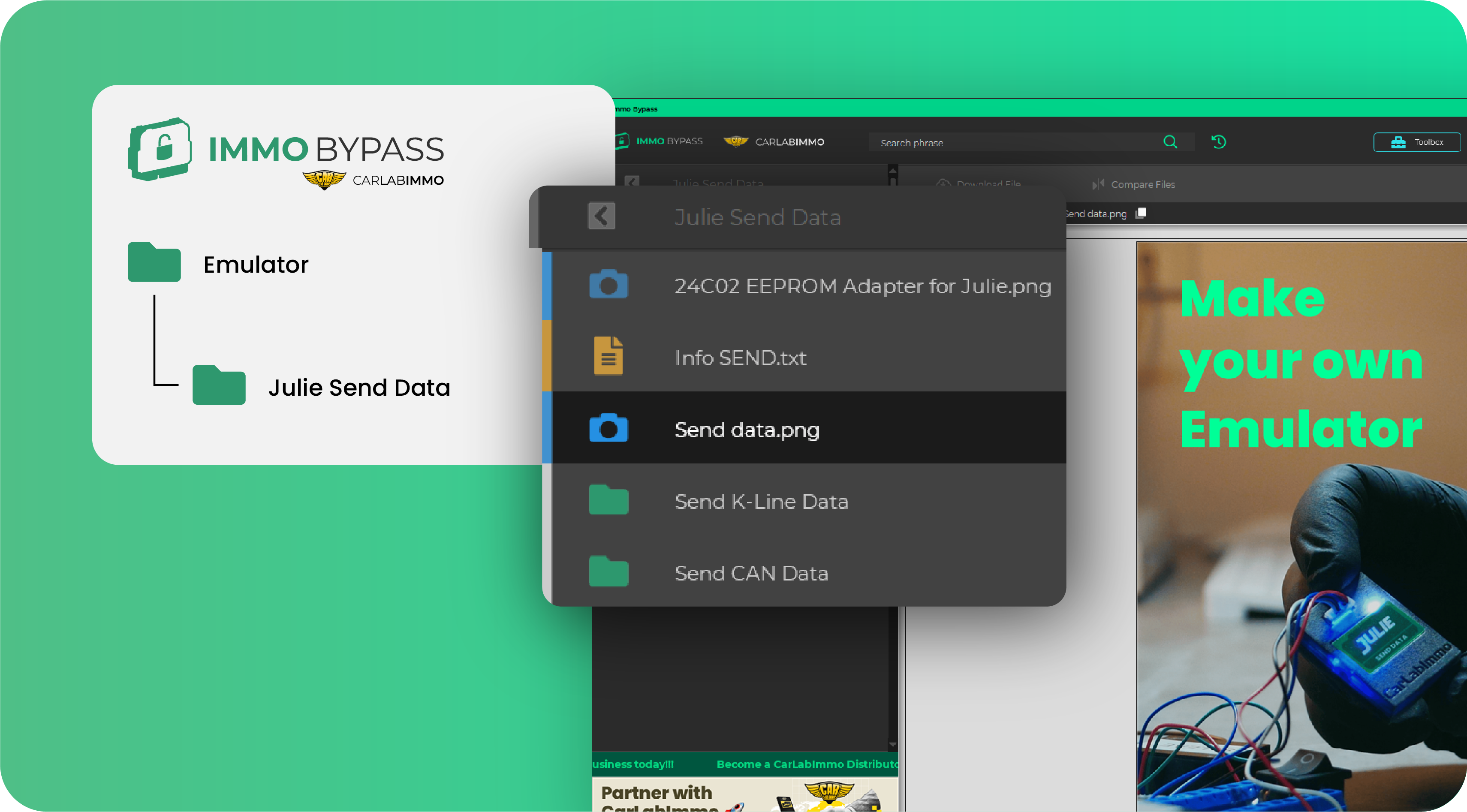Click the Compare Files button

click(1133, 184)
